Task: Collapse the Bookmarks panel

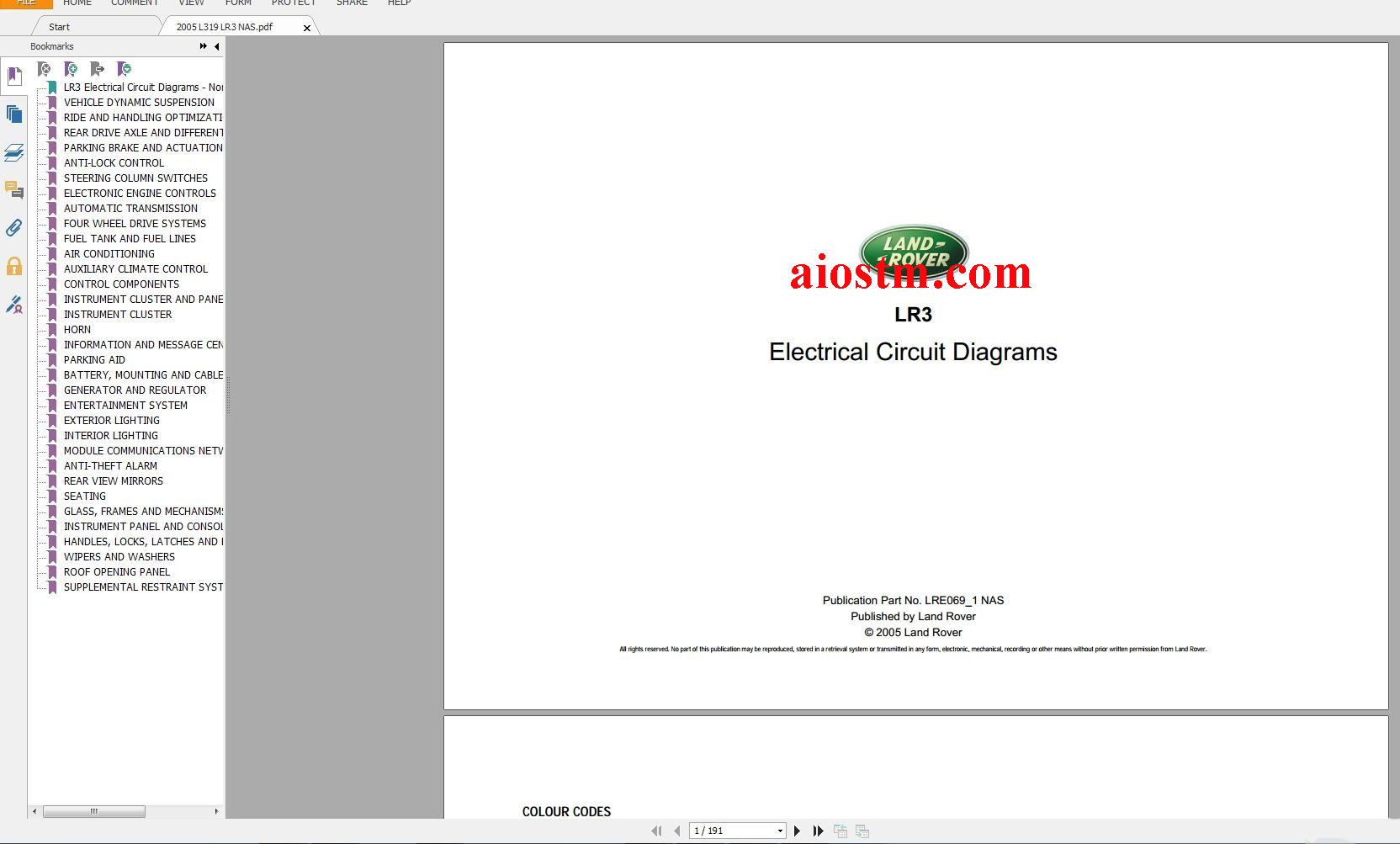Action: (x=216, y=46)
